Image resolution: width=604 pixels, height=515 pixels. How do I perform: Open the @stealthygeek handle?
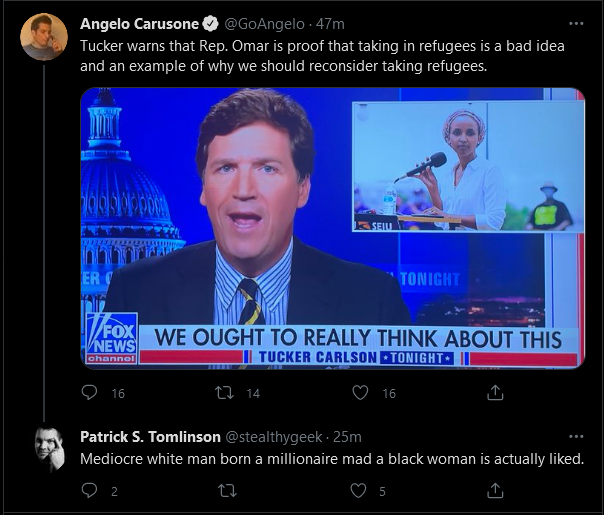coord(273,437)
